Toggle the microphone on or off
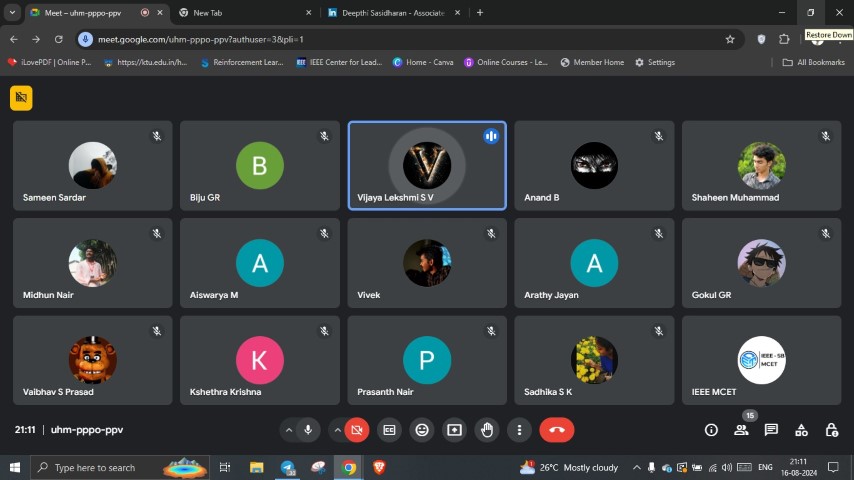This screenshot has width=854, height=480. tap(308, 430)
